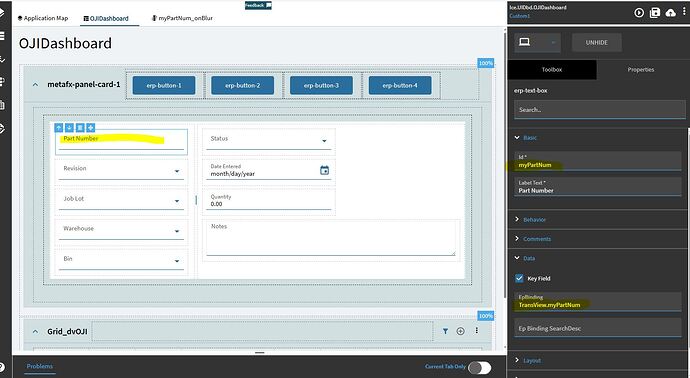The image size is (690, 378).
Task: Open the Grid_dvOJI overflow menu
Action: pos(476,330)
